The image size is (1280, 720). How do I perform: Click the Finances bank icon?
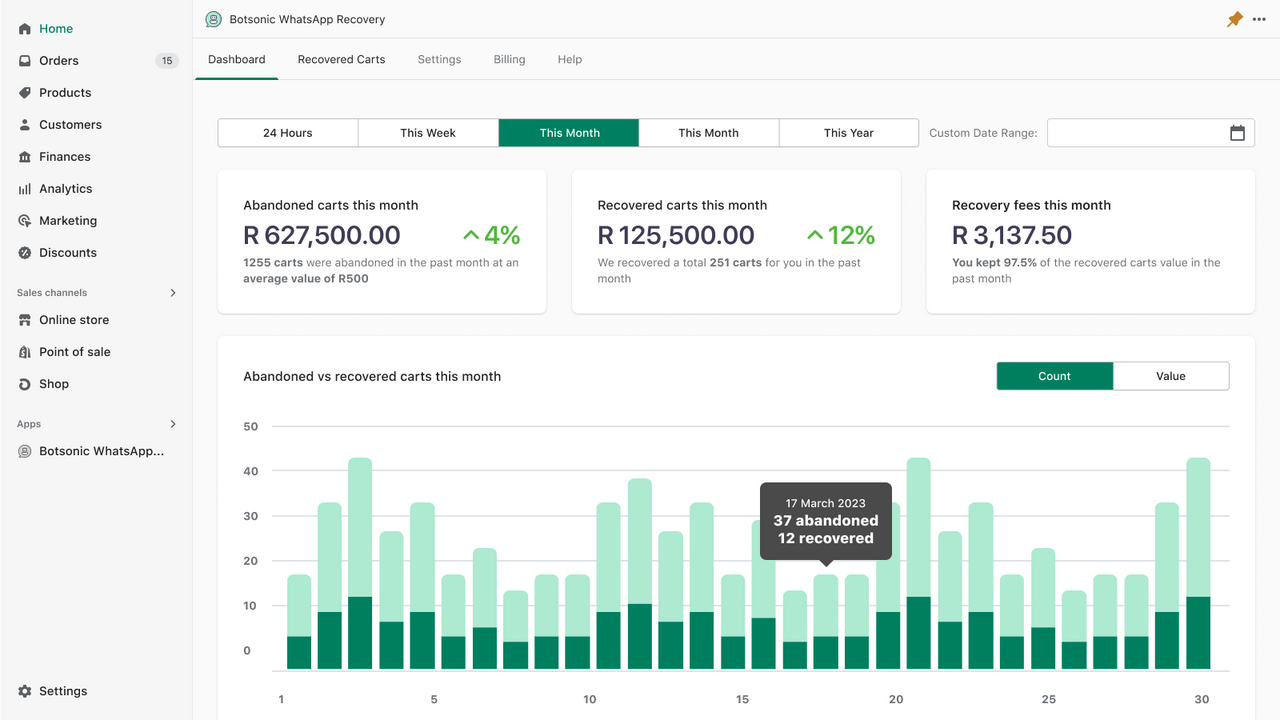(x=25, y=157)
